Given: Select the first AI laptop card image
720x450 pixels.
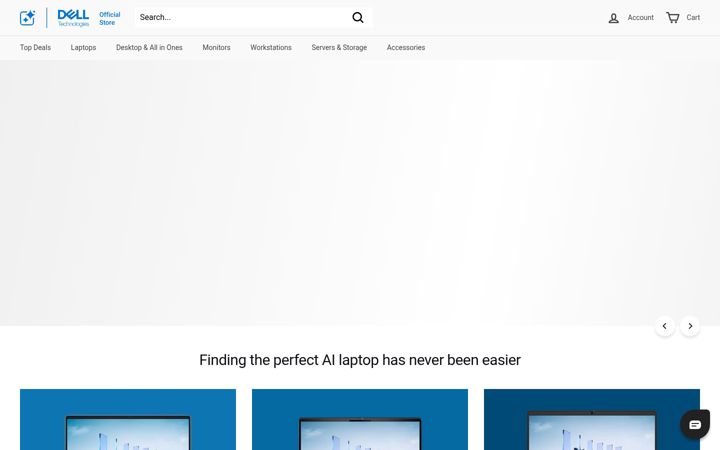Looking at the screenshot, I should click(x=128, y=420).
